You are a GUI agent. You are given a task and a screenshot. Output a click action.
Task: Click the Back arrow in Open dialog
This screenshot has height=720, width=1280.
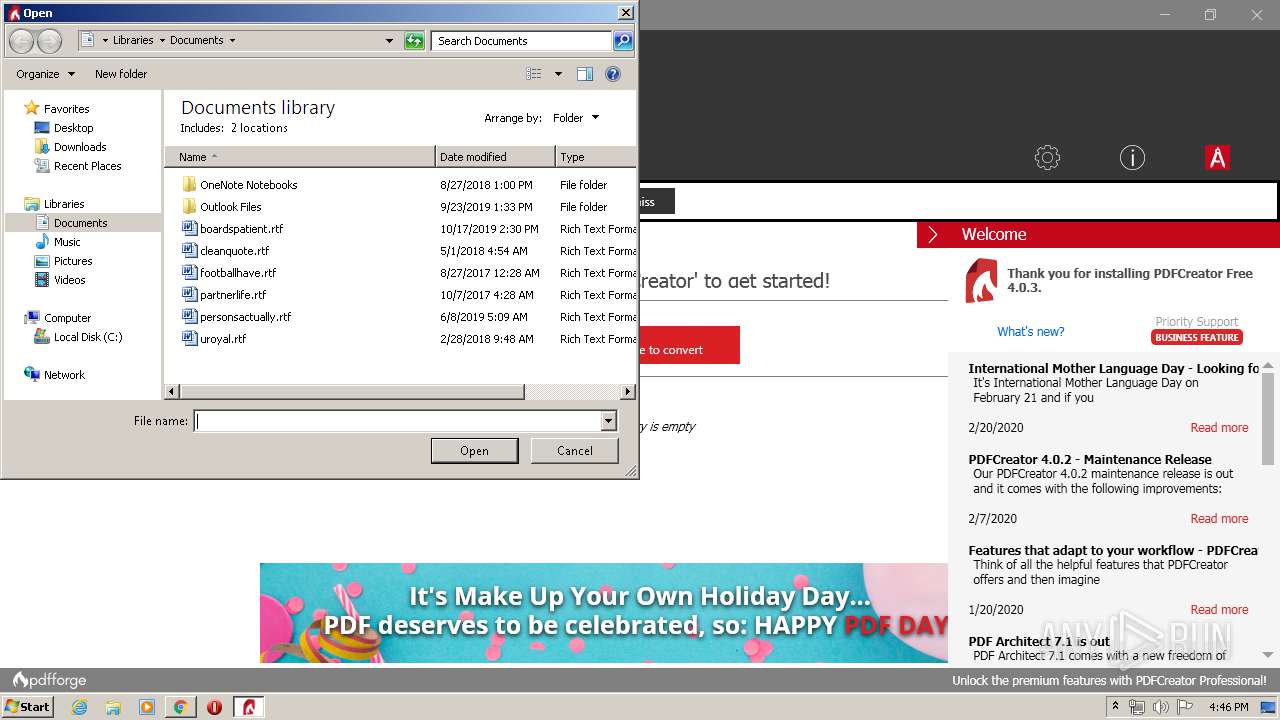tap(21, 41)
